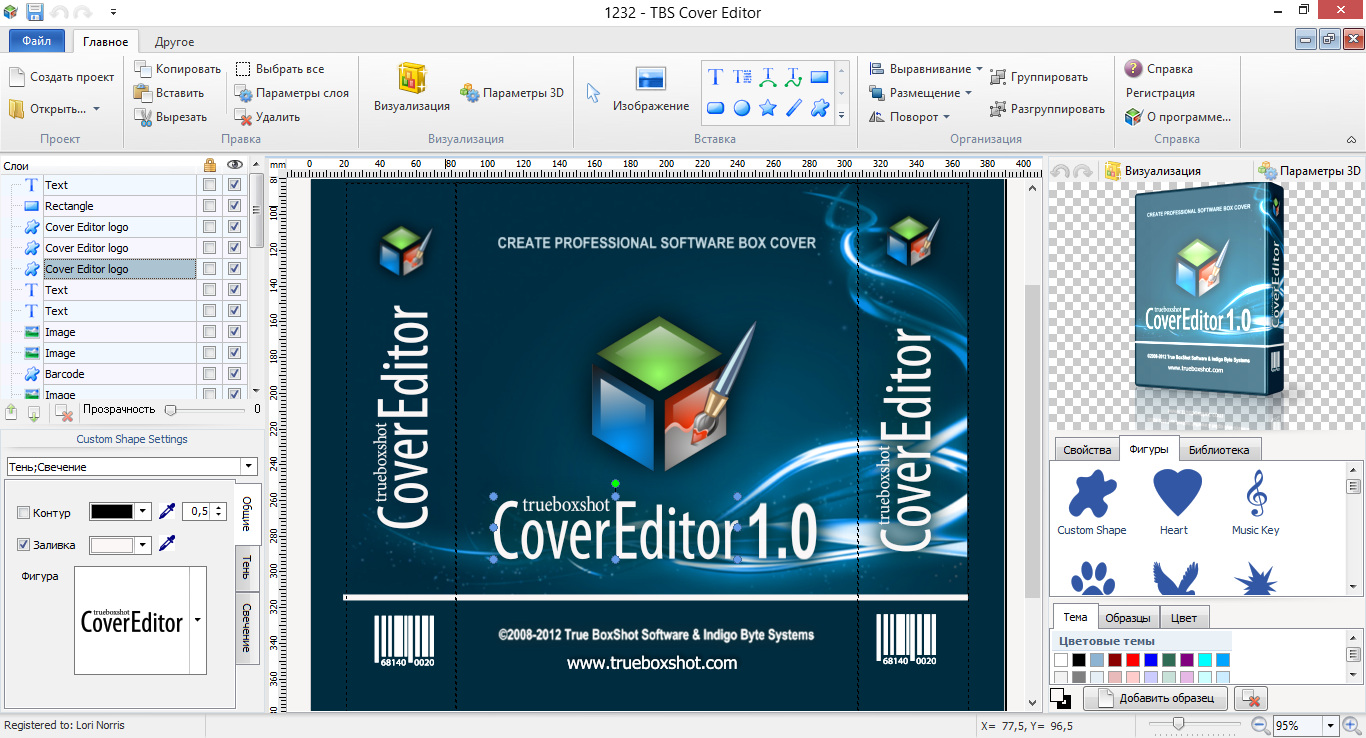Activate the arrow selection pointer tool
Viewport: 1366px width, 738px height.
pyautogui.click(x=593, y=93)
